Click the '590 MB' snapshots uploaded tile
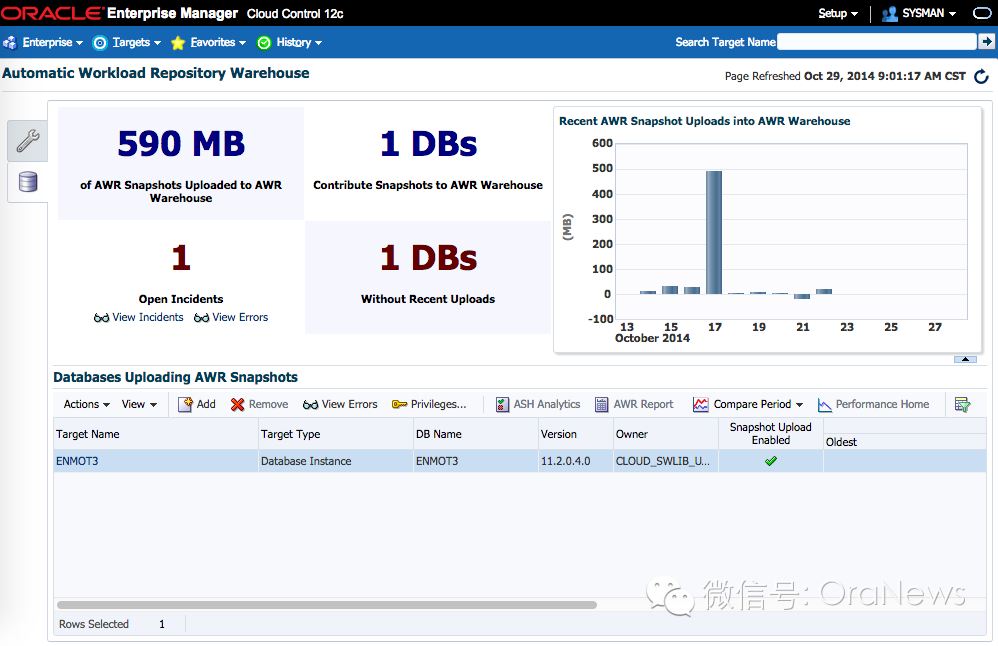Screen dimensions: 998x646 coord(181,164)
